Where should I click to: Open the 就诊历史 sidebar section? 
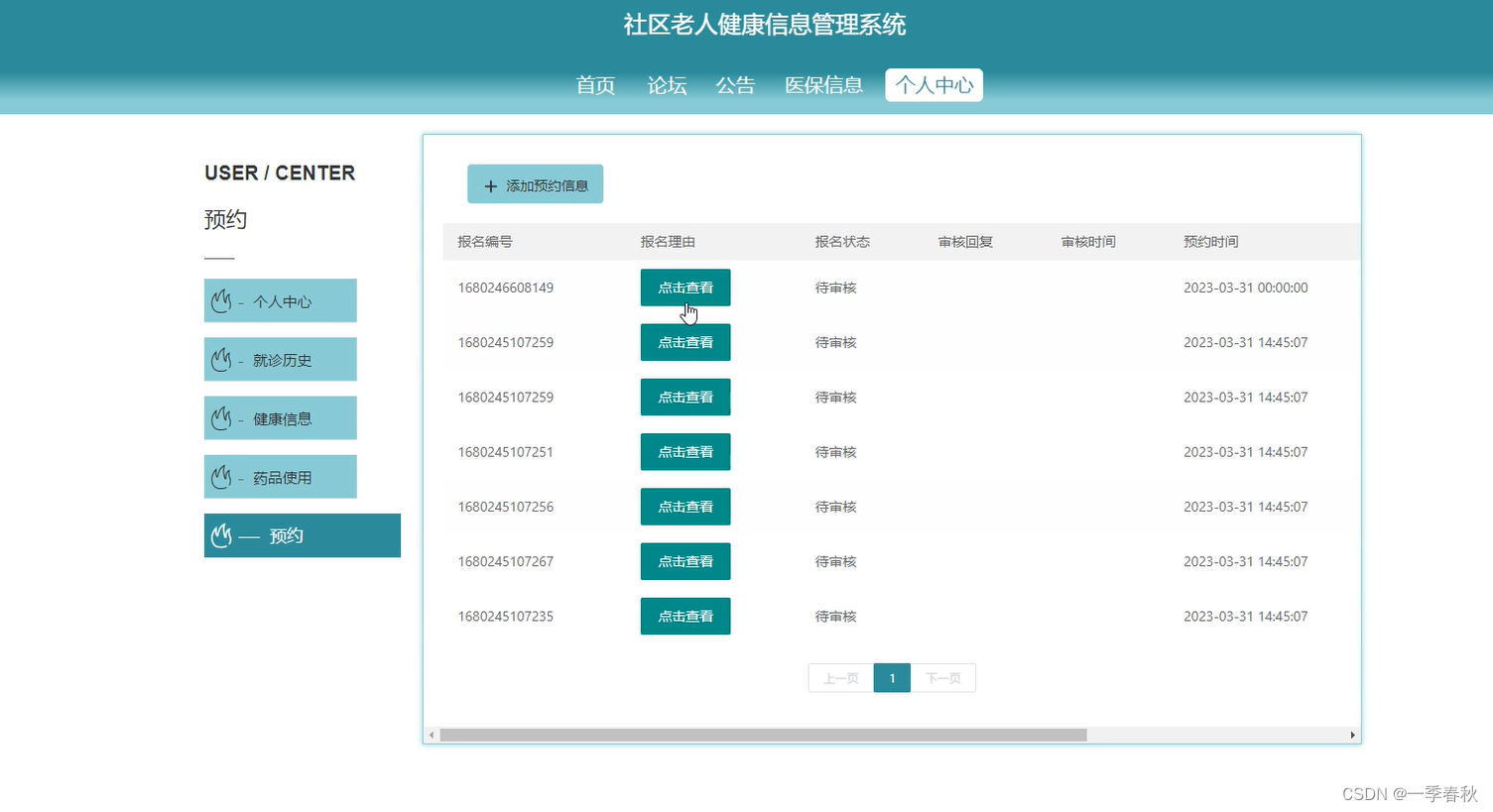pyautogui.click(x=281, y=359)
